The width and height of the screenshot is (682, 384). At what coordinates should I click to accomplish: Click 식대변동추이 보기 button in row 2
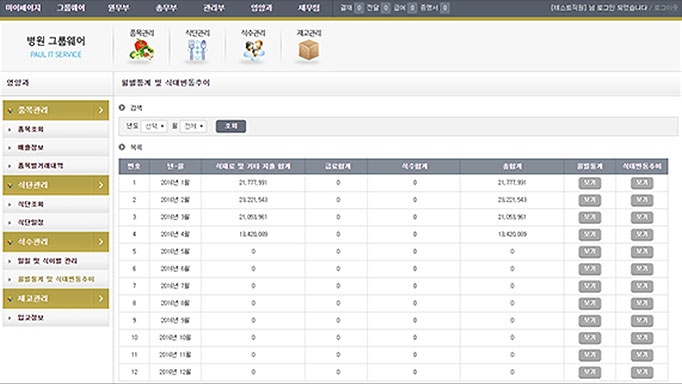[x=642, y=200]
